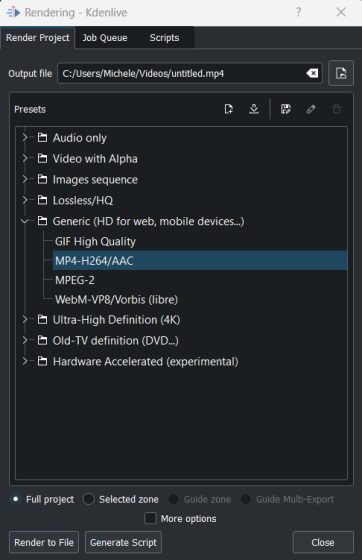
Task: Click the Hardware Accelerated folder icon
Action: point(42,361)
